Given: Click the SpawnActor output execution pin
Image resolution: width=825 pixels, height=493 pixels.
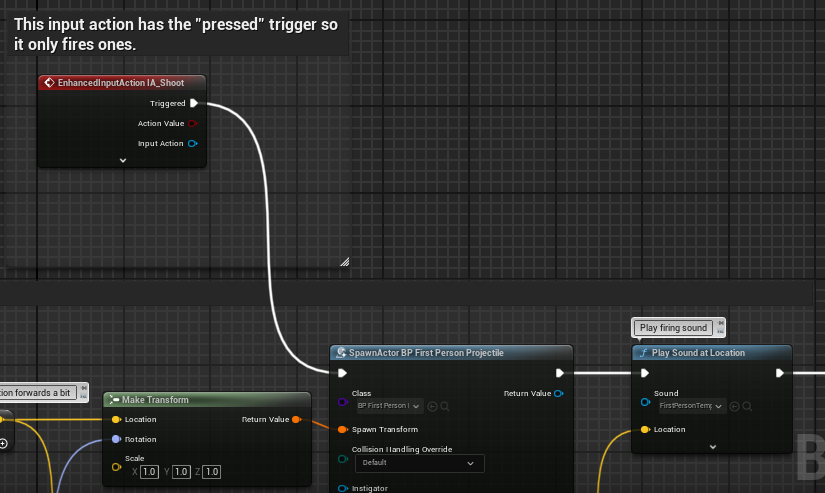Looking at the screenshot, I should pos(560,373).
